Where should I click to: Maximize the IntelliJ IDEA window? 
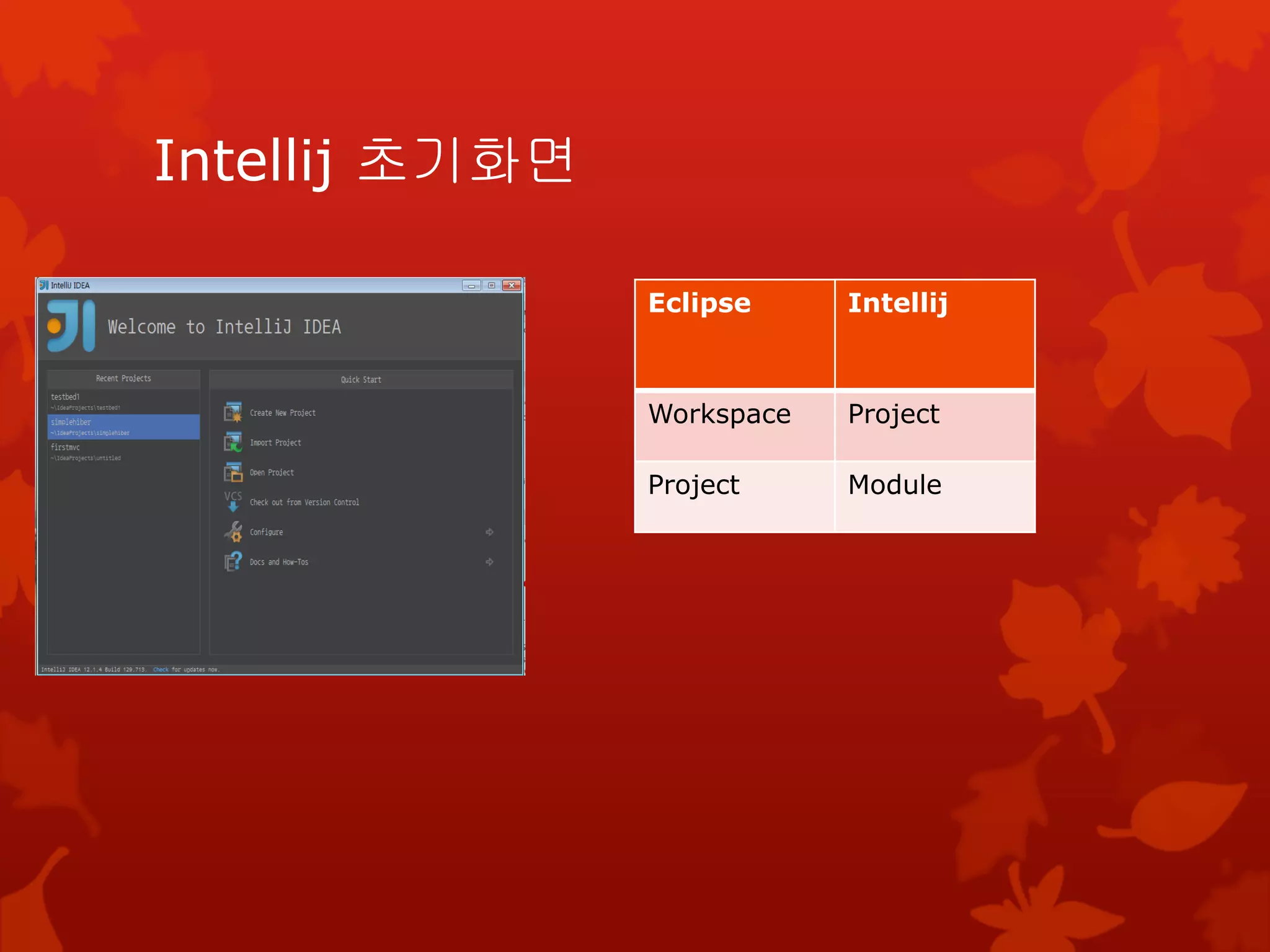491,285
